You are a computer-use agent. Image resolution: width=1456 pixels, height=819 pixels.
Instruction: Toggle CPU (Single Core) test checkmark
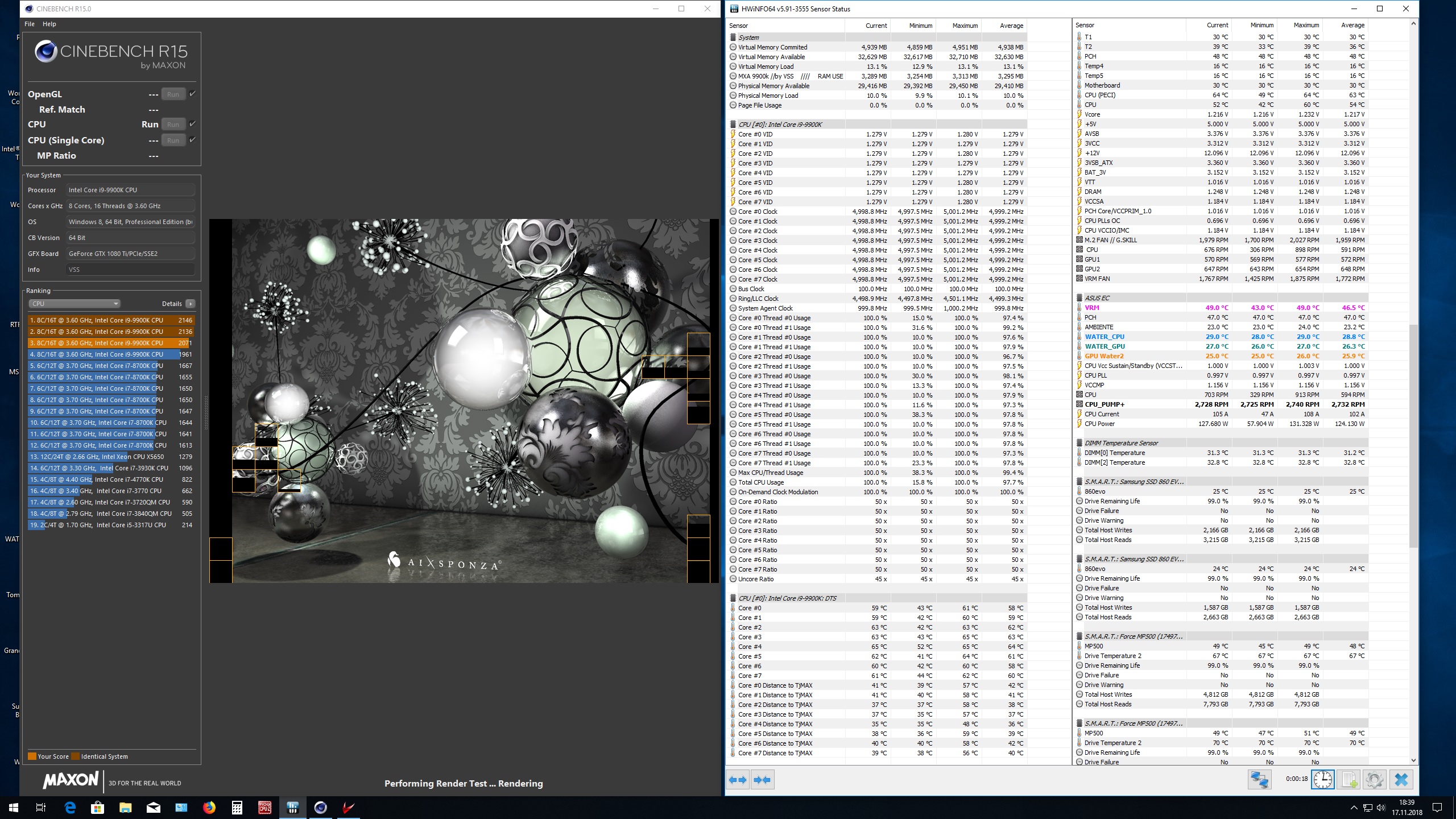point(192,140)
